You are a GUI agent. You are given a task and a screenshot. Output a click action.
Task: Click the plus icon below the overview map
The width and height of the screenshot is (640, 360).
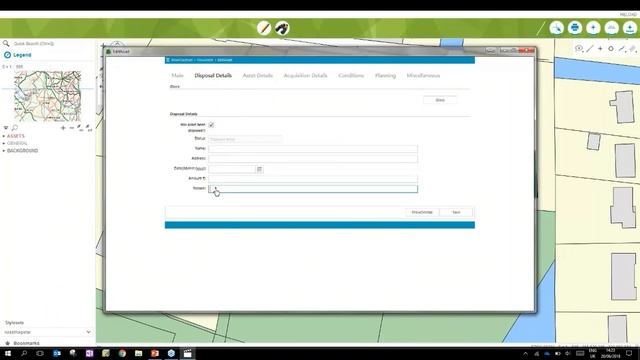point(63,128)
